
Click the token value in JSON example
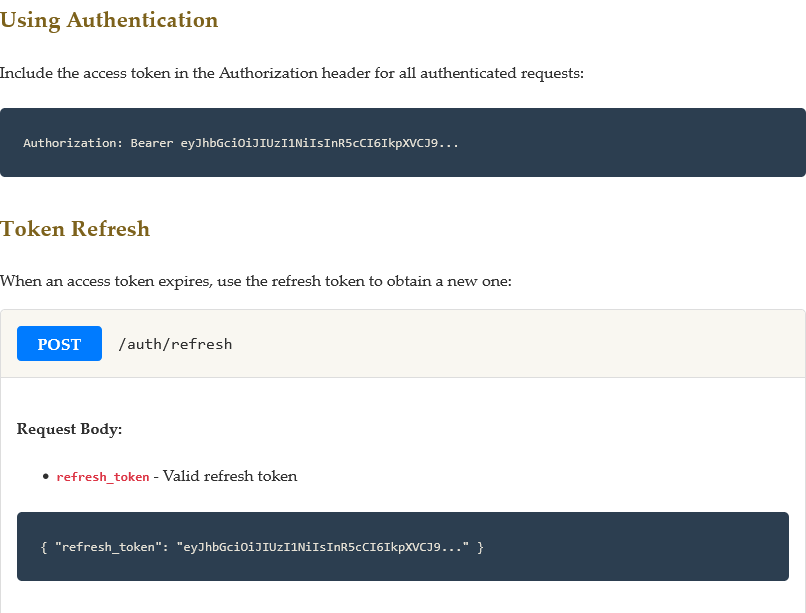click(323, 547)
